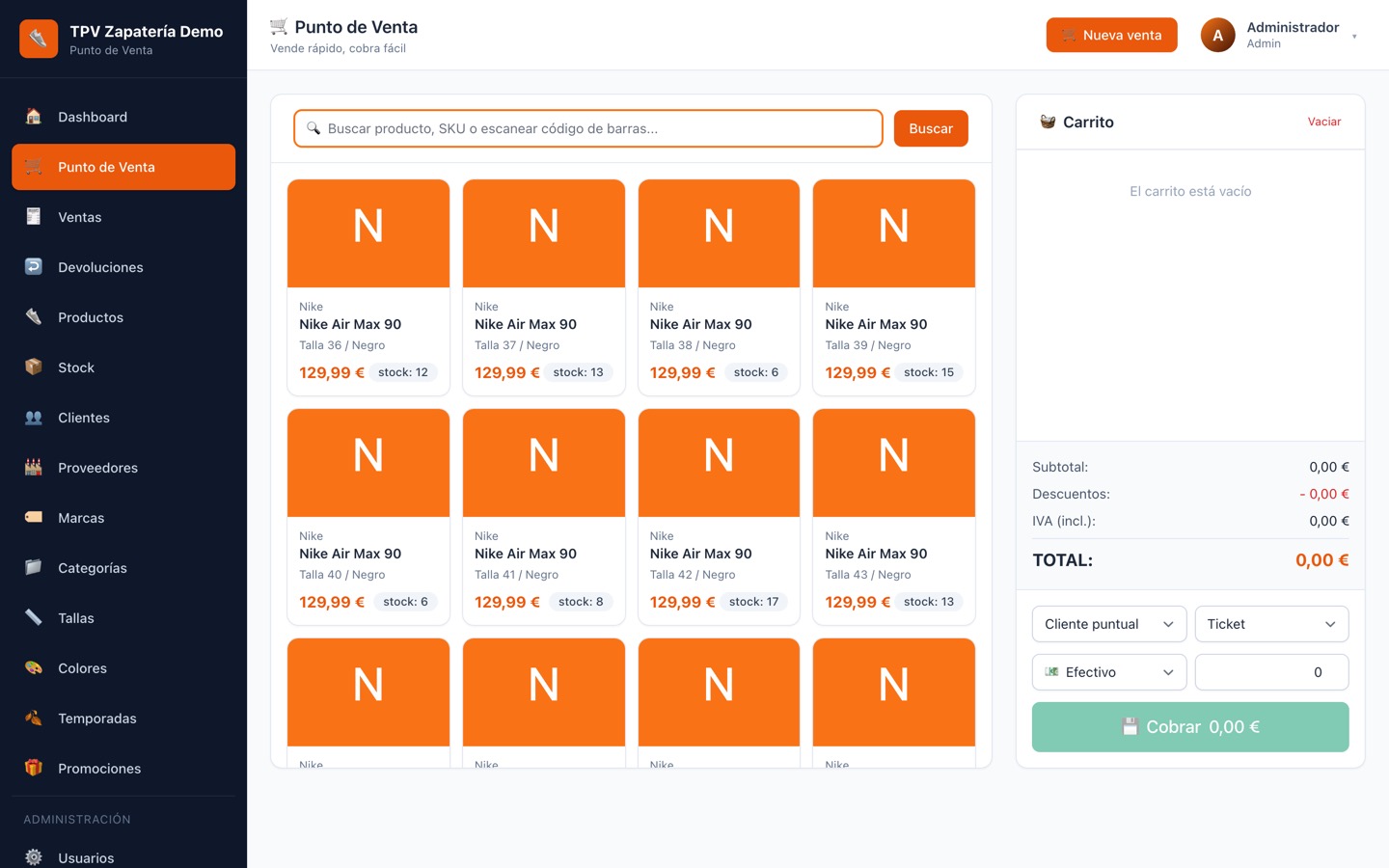Click the Administrador avatar circle
The image size is (1389, 868).
1217,35
